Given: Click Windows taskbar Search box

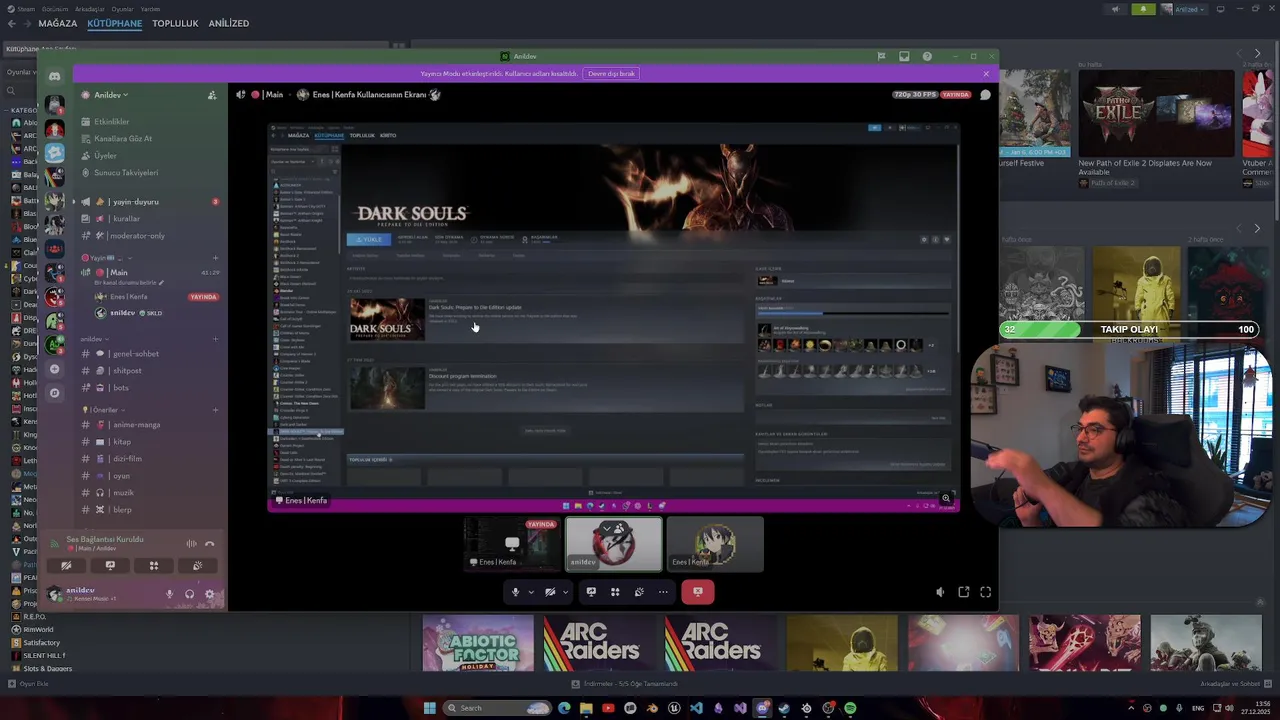Looking at the screenshot, I should point(499,708).
